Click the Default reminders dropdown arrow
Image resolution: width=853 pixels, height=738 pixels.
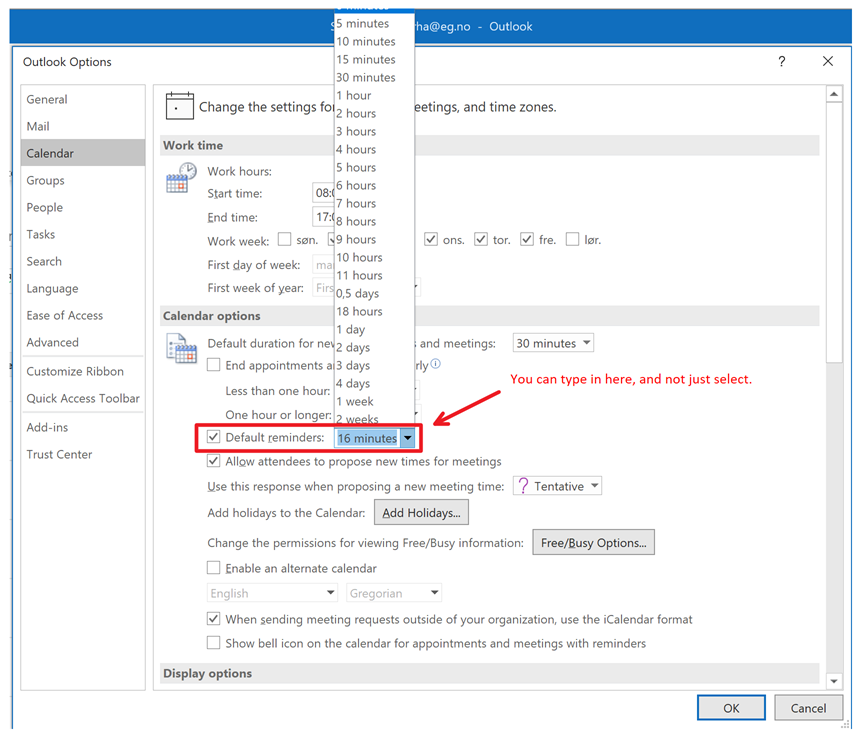coord(407,438)
